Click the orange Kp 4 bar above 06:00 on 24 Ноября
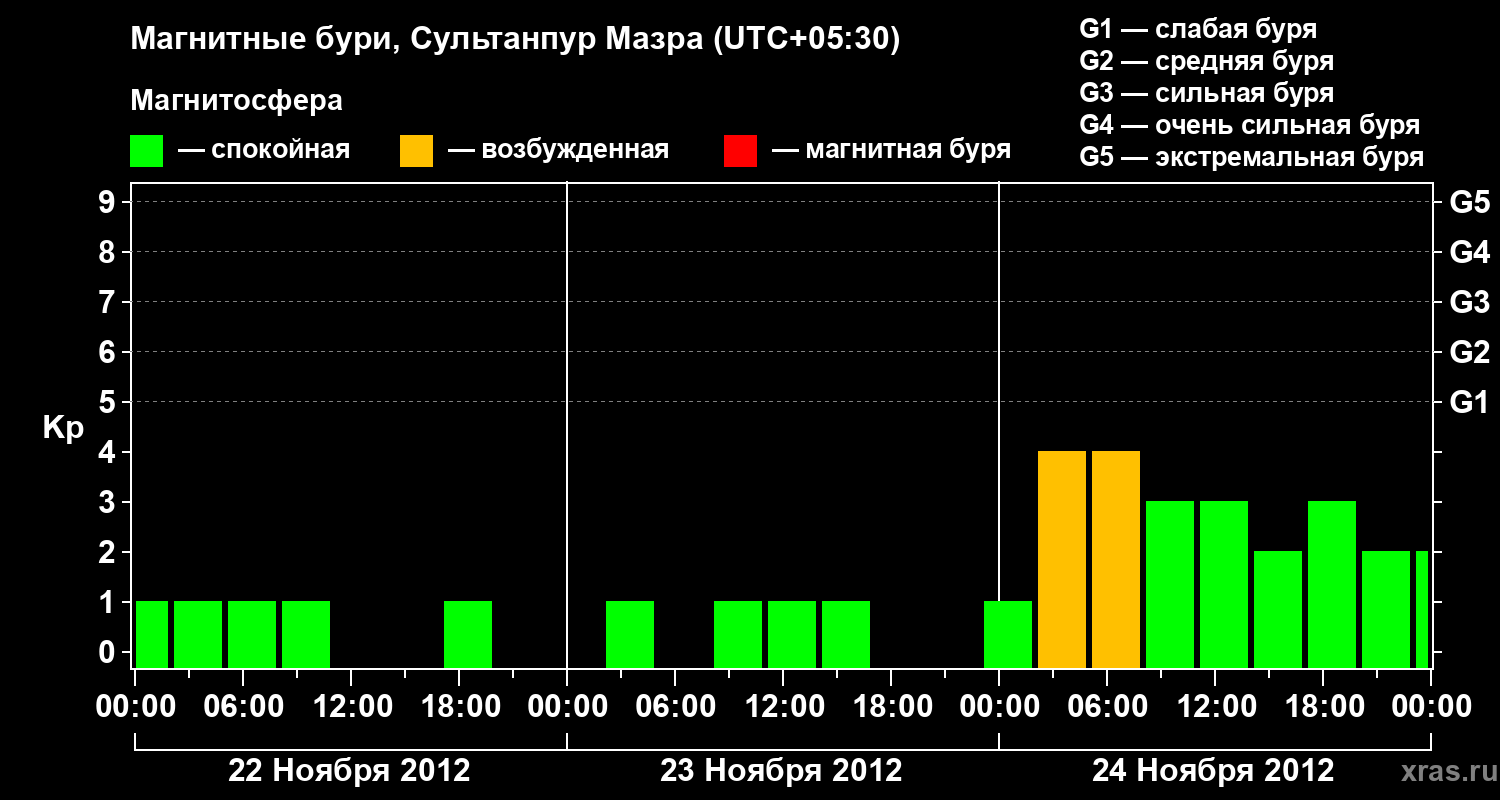 (1116, 559)
